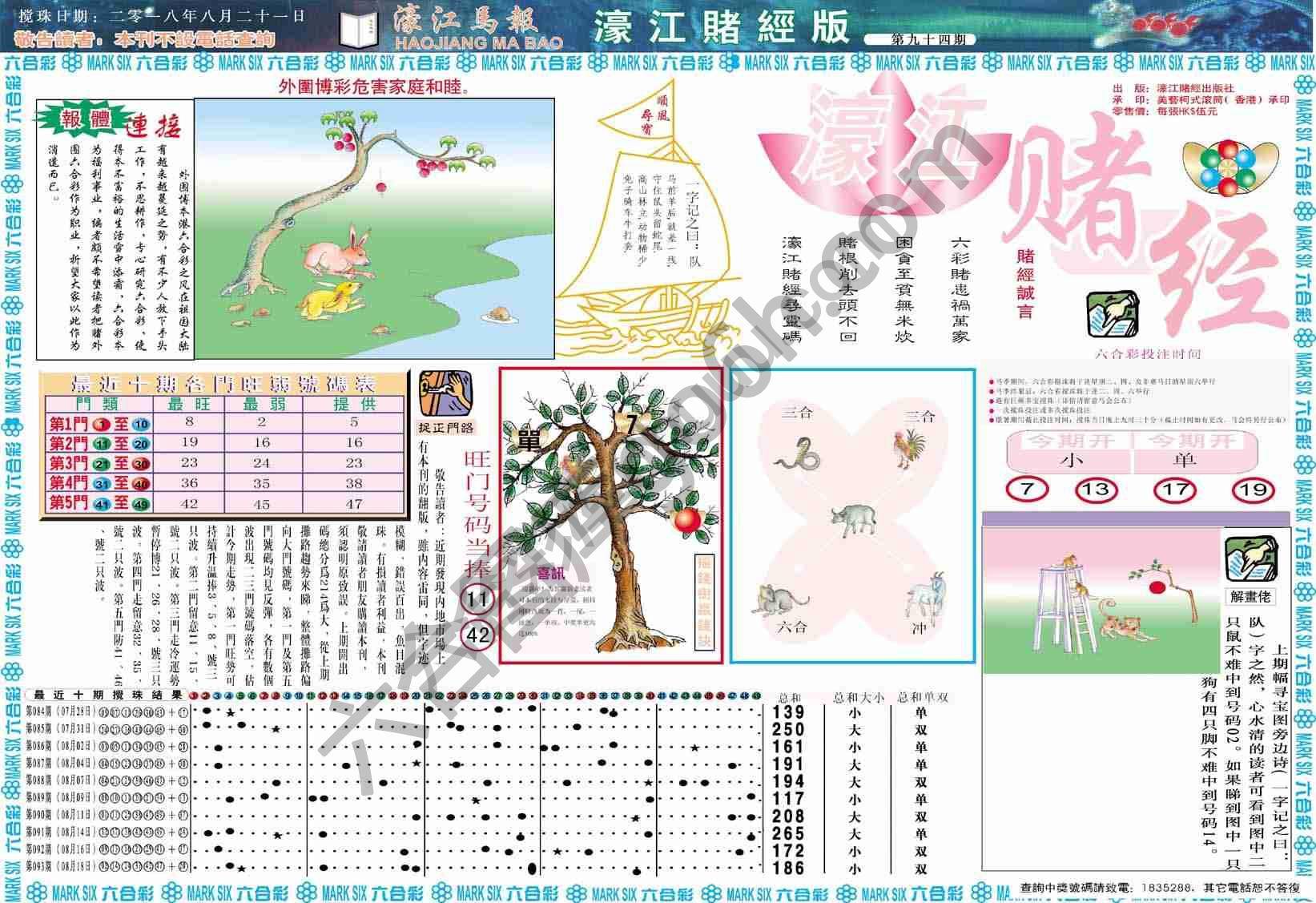Open the cats and ladder illustration

tap(1101, 599)
